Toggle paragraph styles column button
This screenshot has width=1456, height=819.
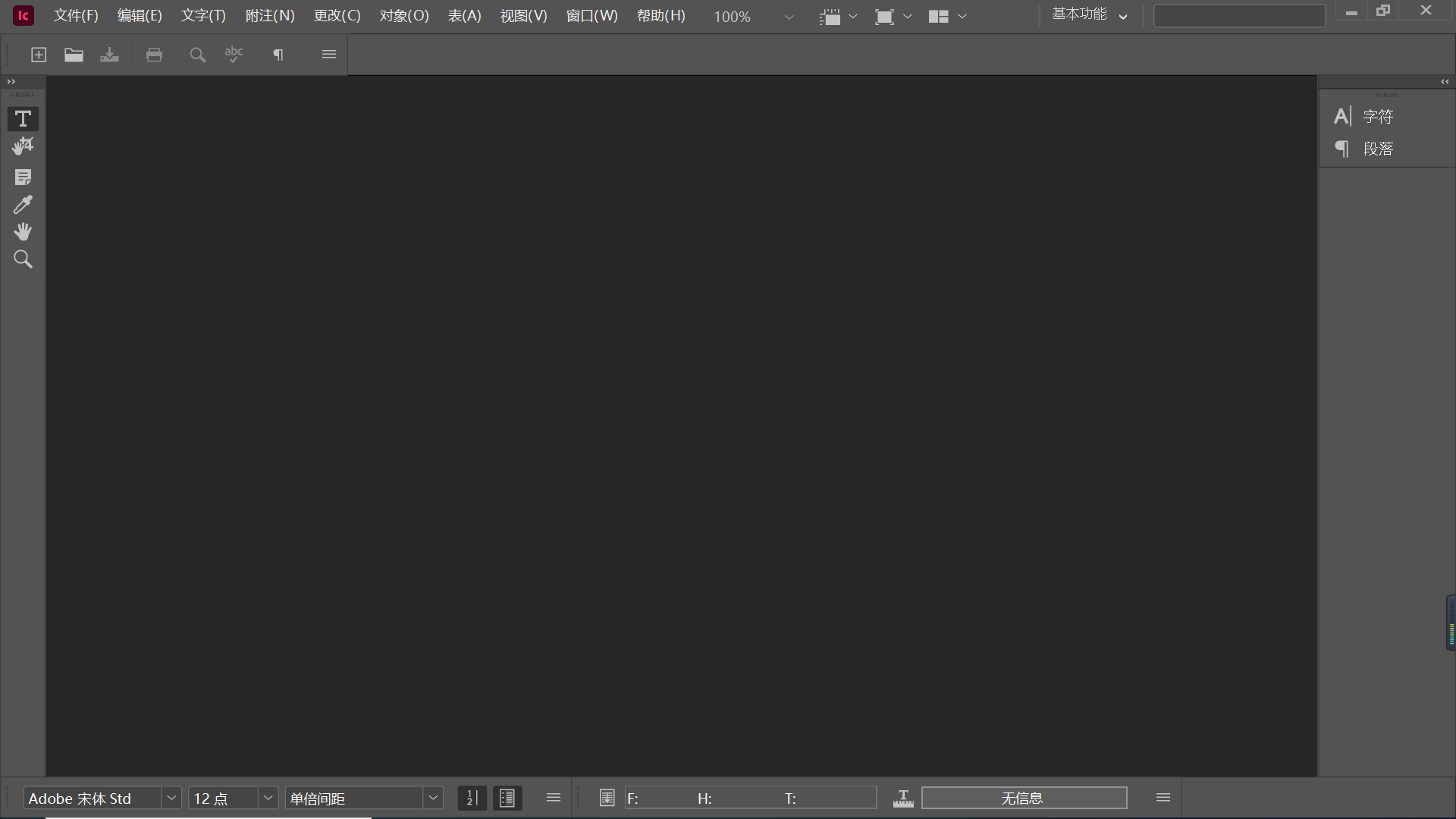pyautogui.click(x=507, y=798)
